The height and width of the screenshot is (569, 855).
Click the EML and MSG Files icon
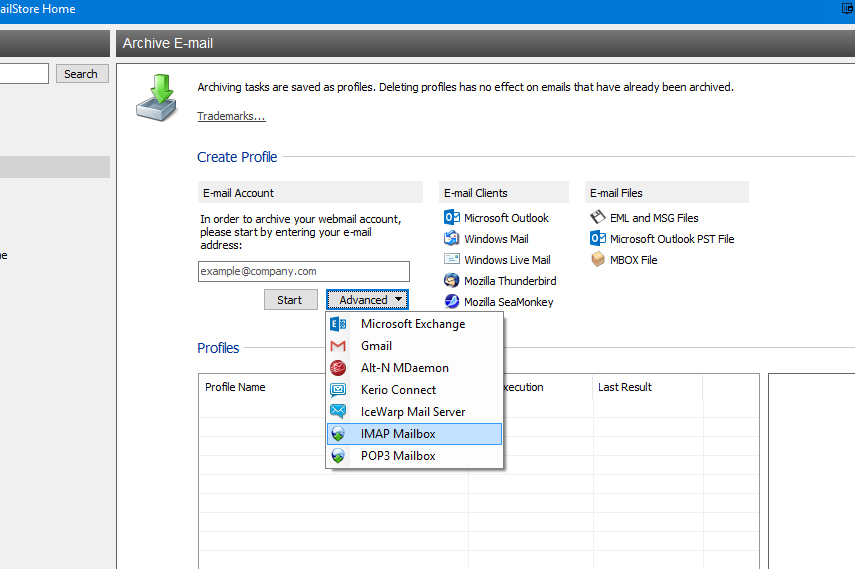click(598, 217)
